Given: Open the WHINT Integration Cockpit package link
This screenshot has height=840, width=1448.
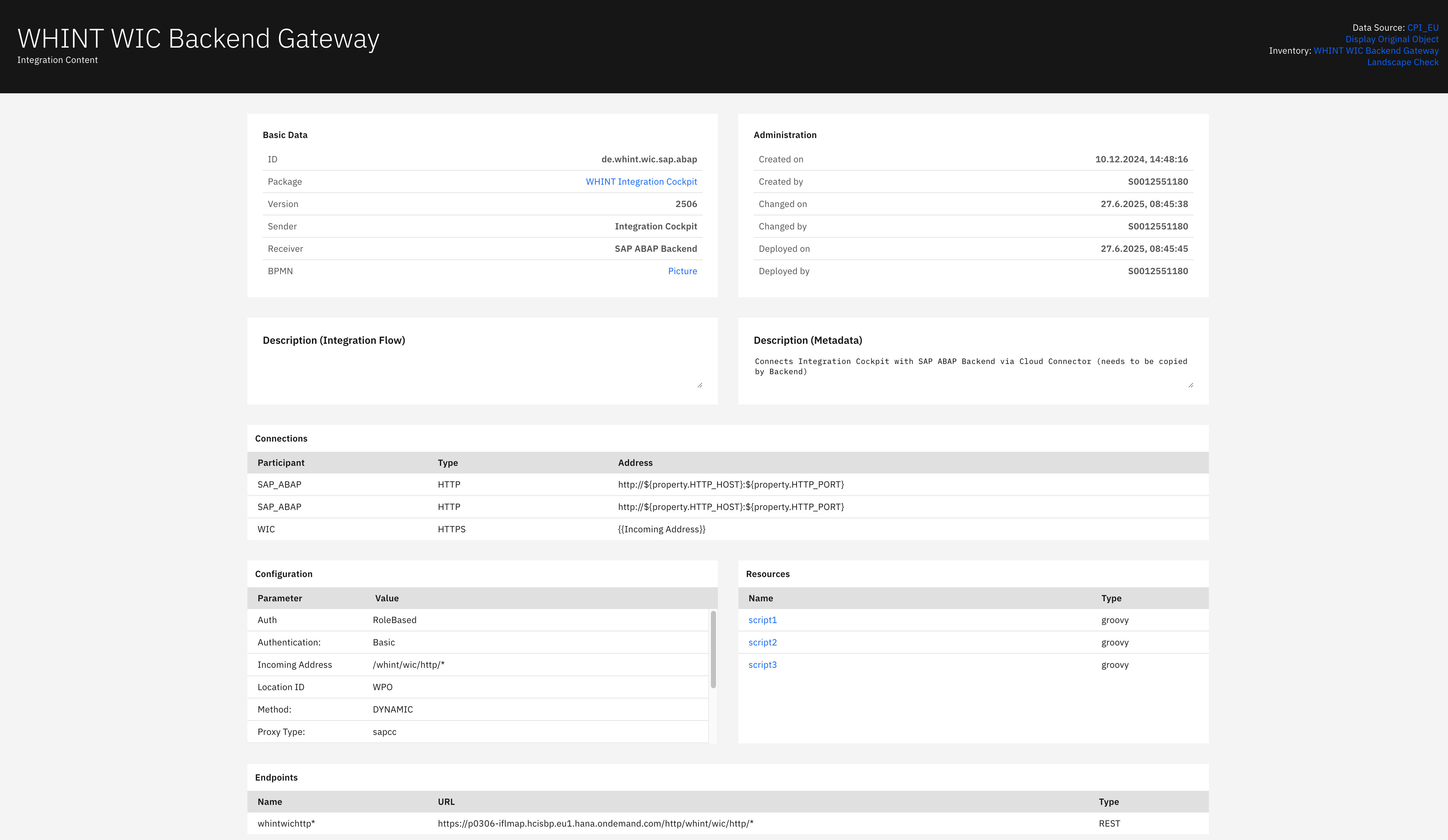Looking at the screenshot, I should (641, 181).
